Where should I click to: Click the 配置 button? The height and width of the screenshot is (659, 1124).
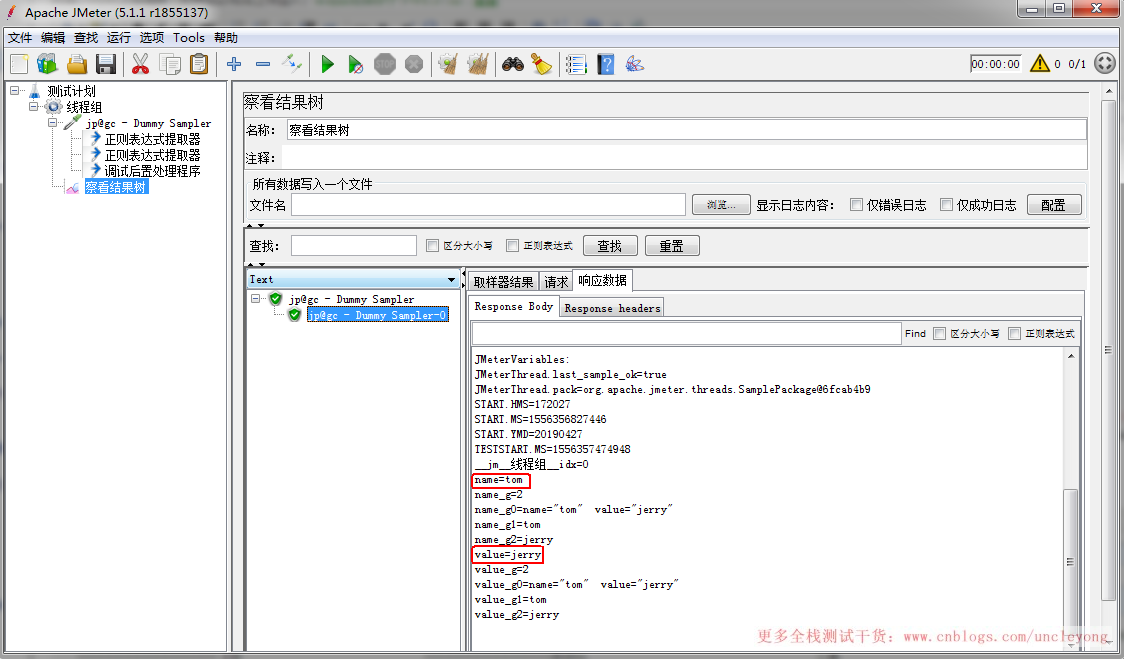click(x=1054, y=204)
